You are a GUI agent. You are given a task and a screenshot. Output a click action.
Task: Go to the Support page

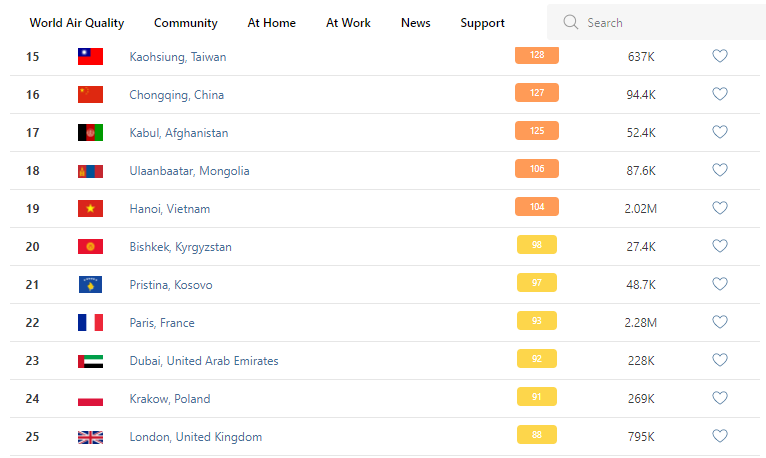click(x=482, y=23)
